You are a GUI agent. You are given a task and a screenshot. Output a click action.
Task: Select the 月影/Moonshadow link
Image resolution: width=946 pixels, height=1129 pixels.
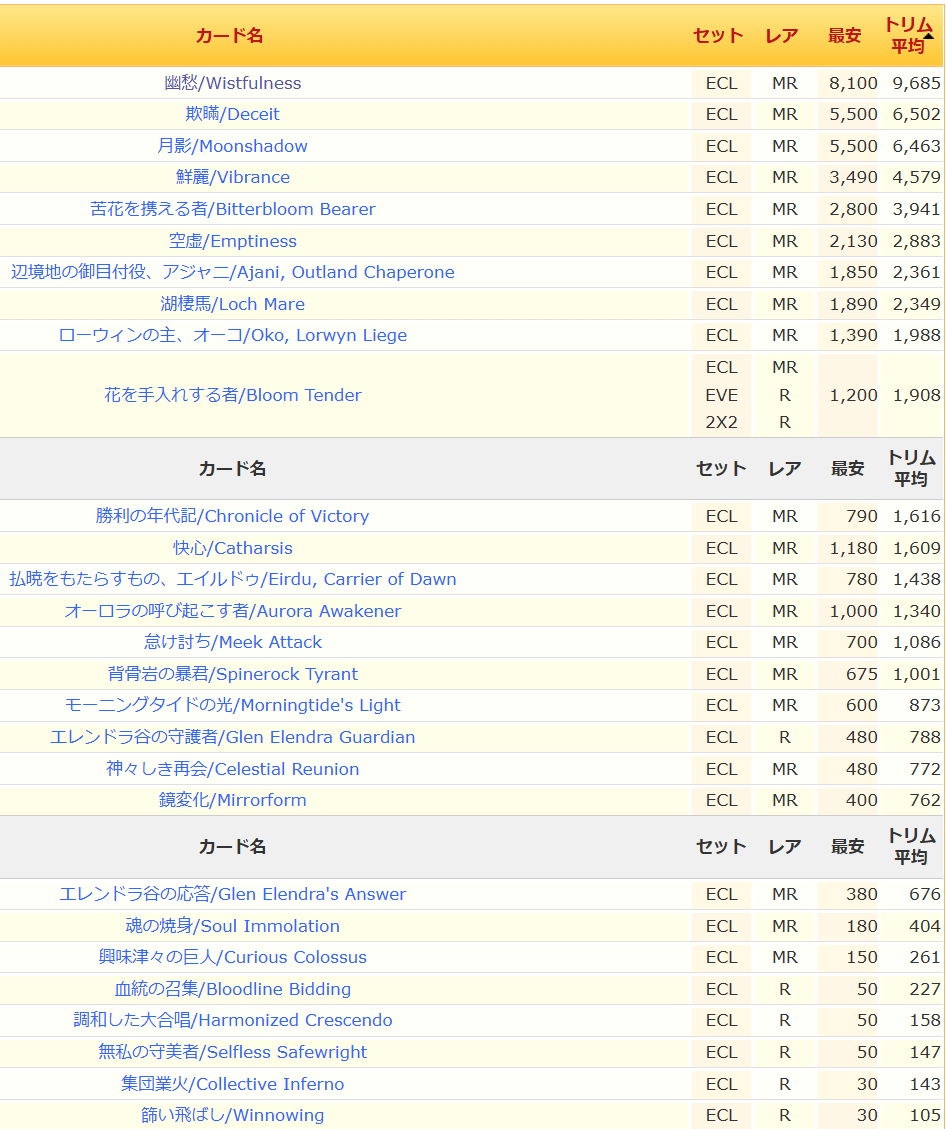click(233, 146)
